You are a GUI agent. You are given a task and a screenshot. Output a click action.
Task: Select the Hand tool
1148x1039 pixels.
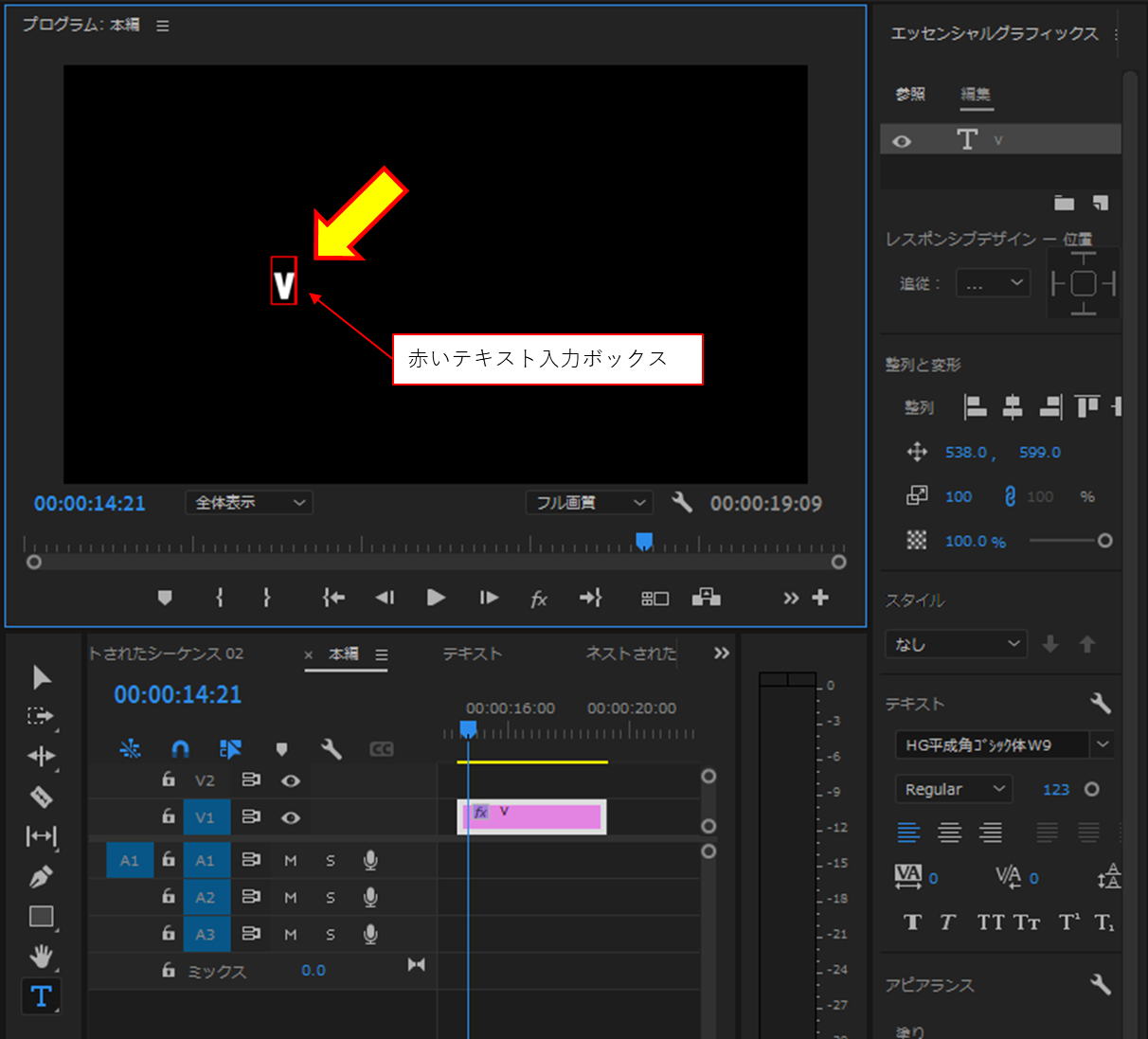click(x=42, y=957)
